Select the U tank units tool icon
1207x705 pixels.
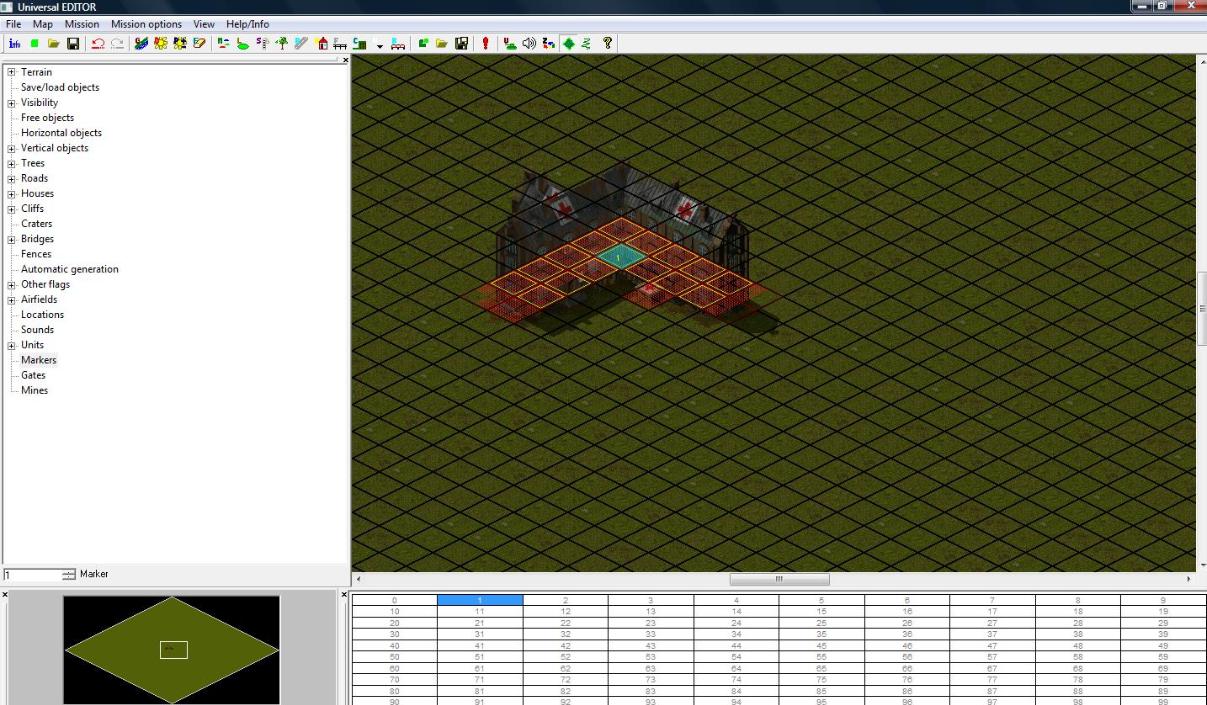511,43
